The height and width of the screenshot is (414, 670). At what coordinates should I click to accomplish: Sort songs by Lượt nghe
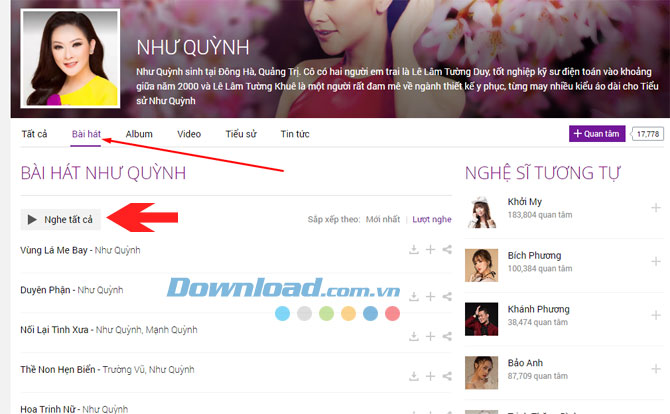(432, 219)
